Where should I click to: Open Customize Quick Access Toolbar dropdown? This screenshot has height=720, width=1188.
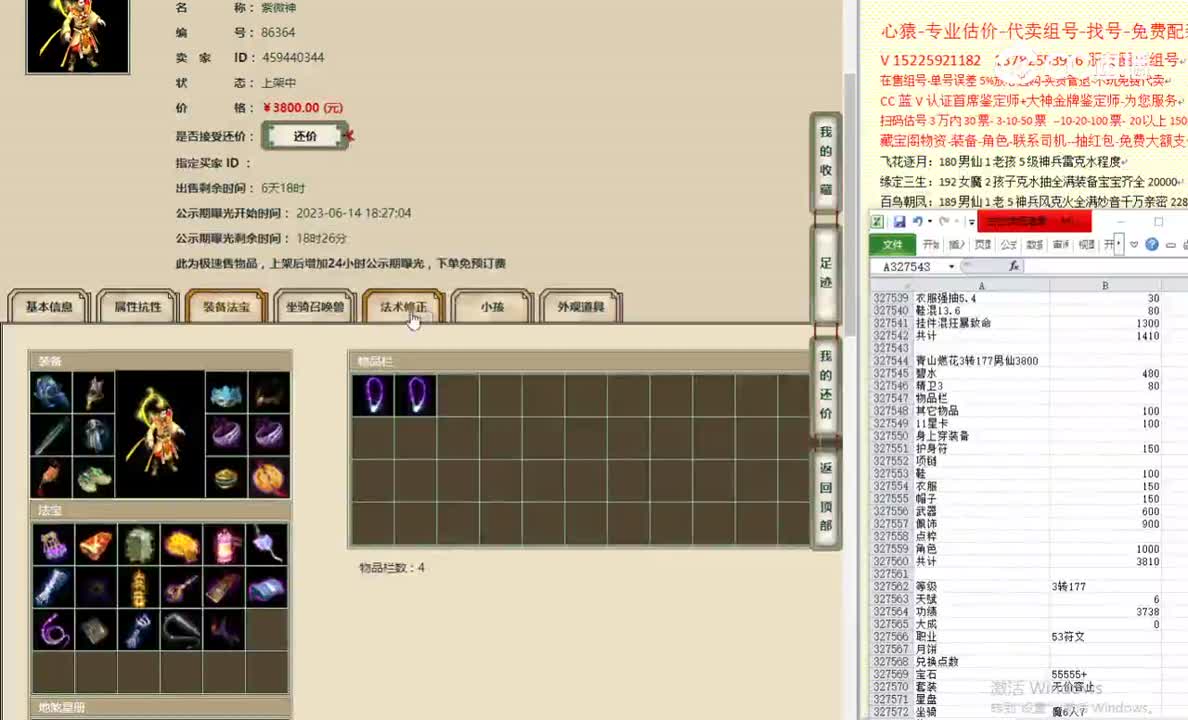971,221
